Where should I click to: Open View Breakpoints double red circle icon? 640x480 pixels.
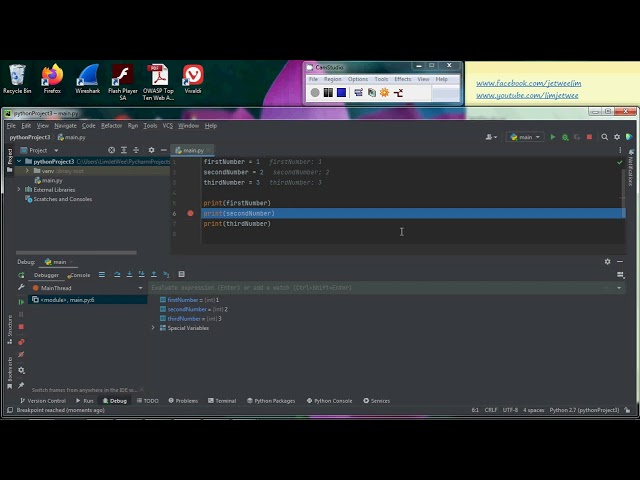point(21,342)
